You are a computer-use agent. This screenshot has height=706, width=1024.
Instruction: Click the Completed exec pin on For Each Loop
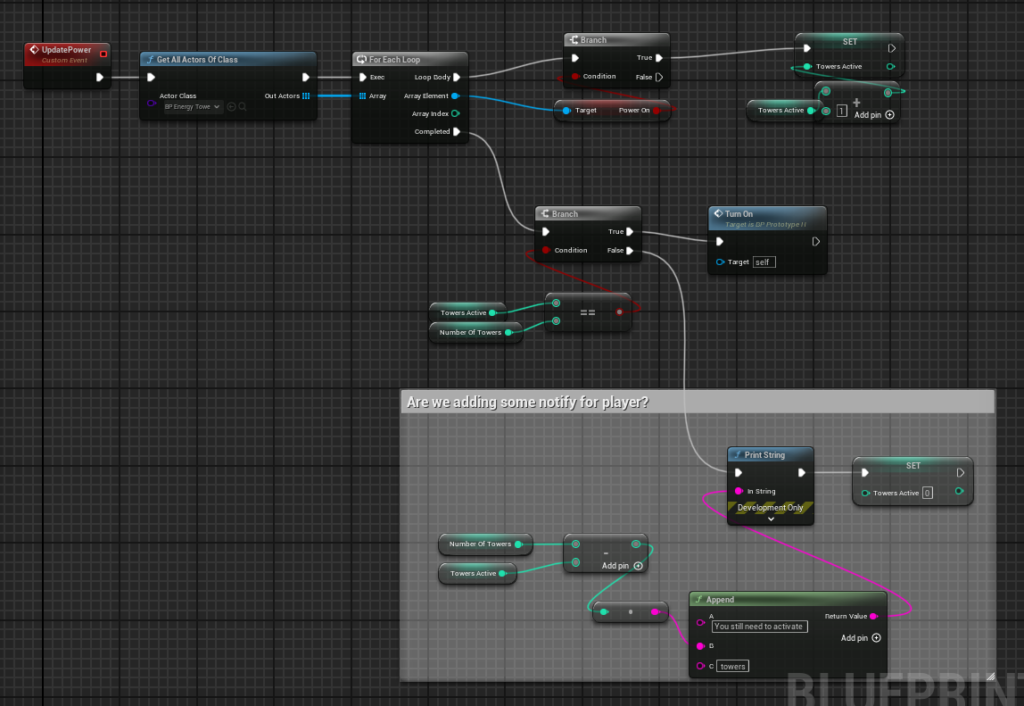pos(457,131)
